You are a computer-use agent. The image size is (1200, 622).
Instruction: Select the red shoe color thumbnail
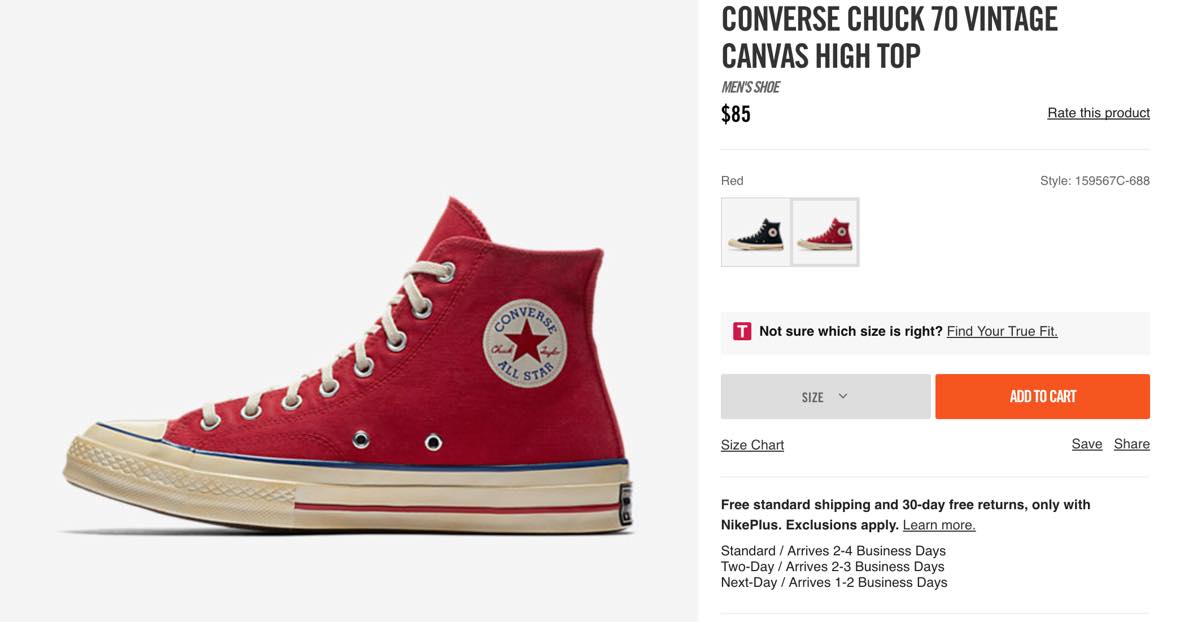[825, 232]
